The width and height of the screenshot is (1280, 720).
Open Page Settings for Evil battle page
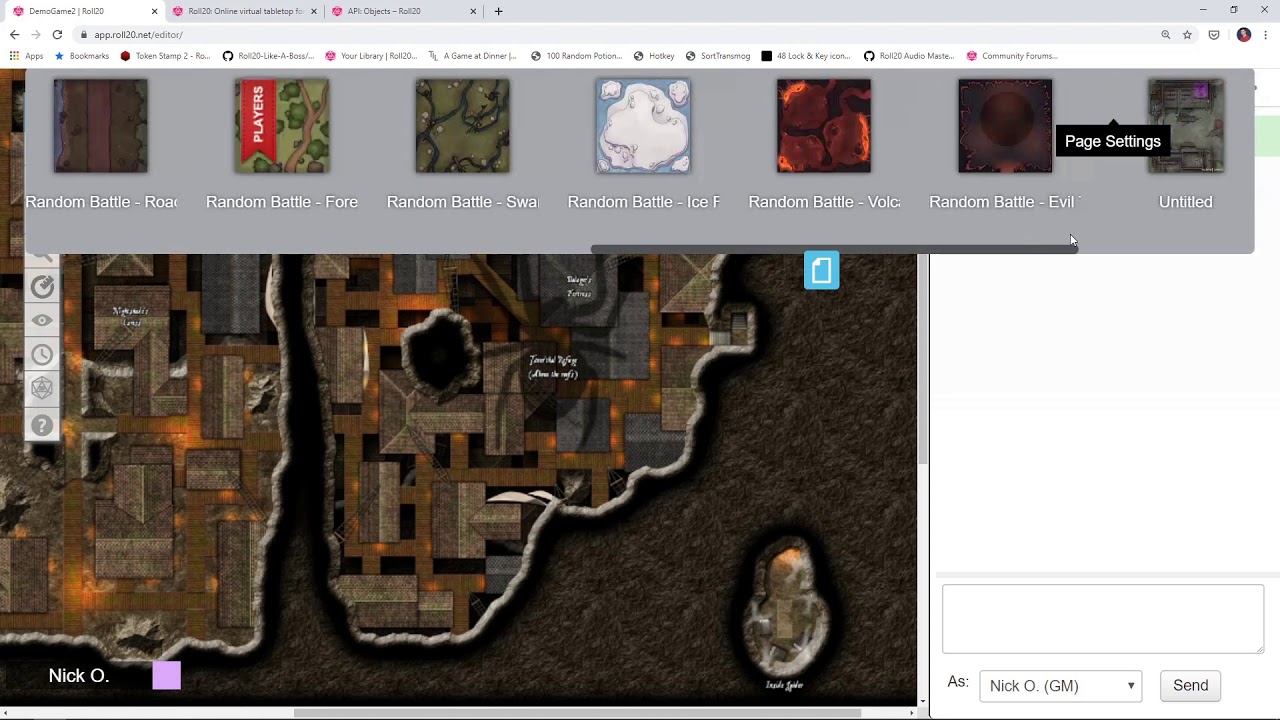click(1112, 141)
